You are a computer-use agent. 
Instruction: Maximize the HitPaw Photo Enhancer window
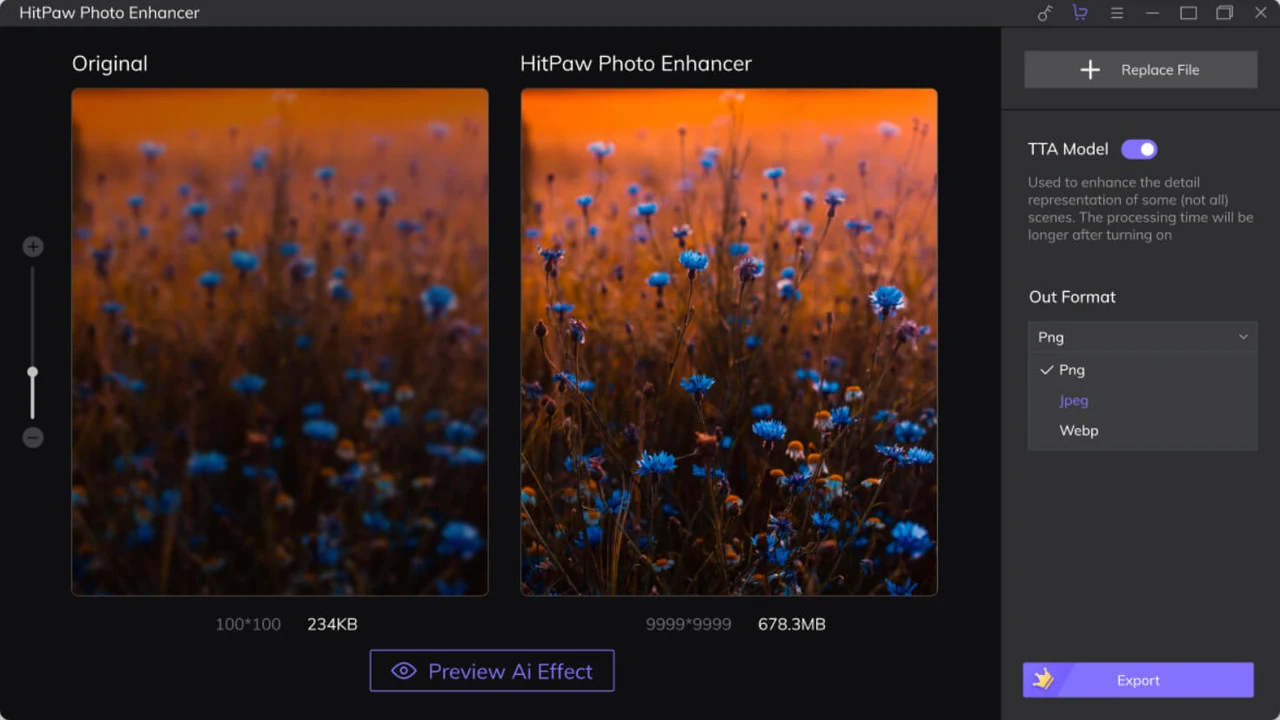pos(1188,13)
